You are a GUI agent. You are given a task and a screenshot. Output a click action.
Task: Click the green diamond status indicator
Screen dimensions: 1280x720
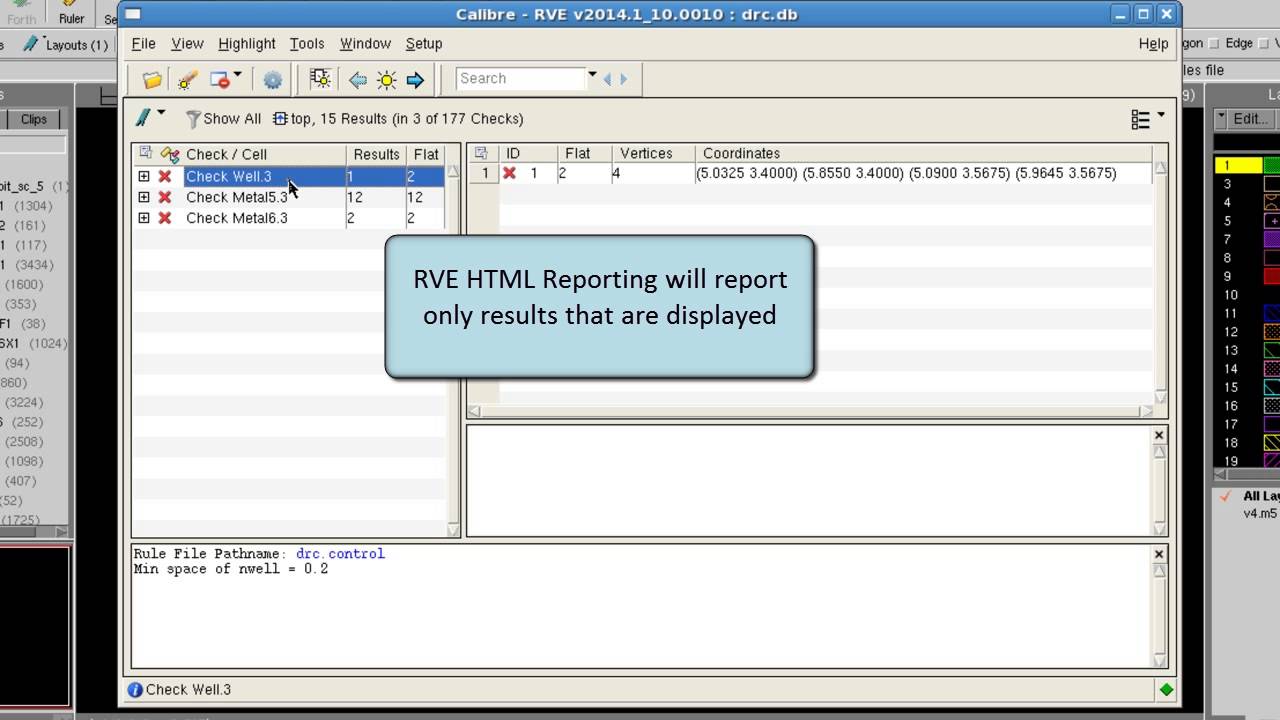[1166, 689]
